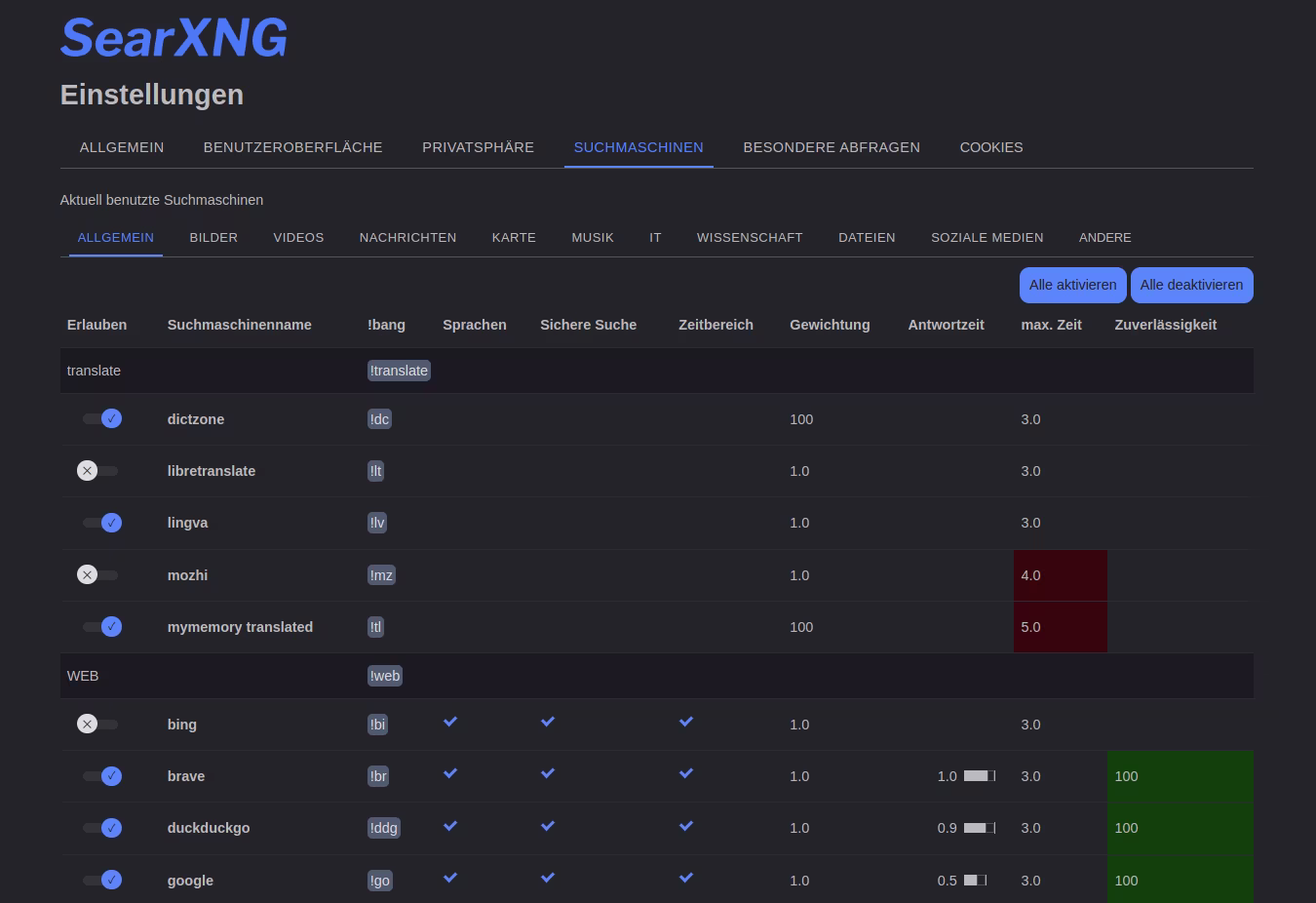1316x903 pixels.
Task: Turn off the lingva engine toggle
Action: (101, 523)
